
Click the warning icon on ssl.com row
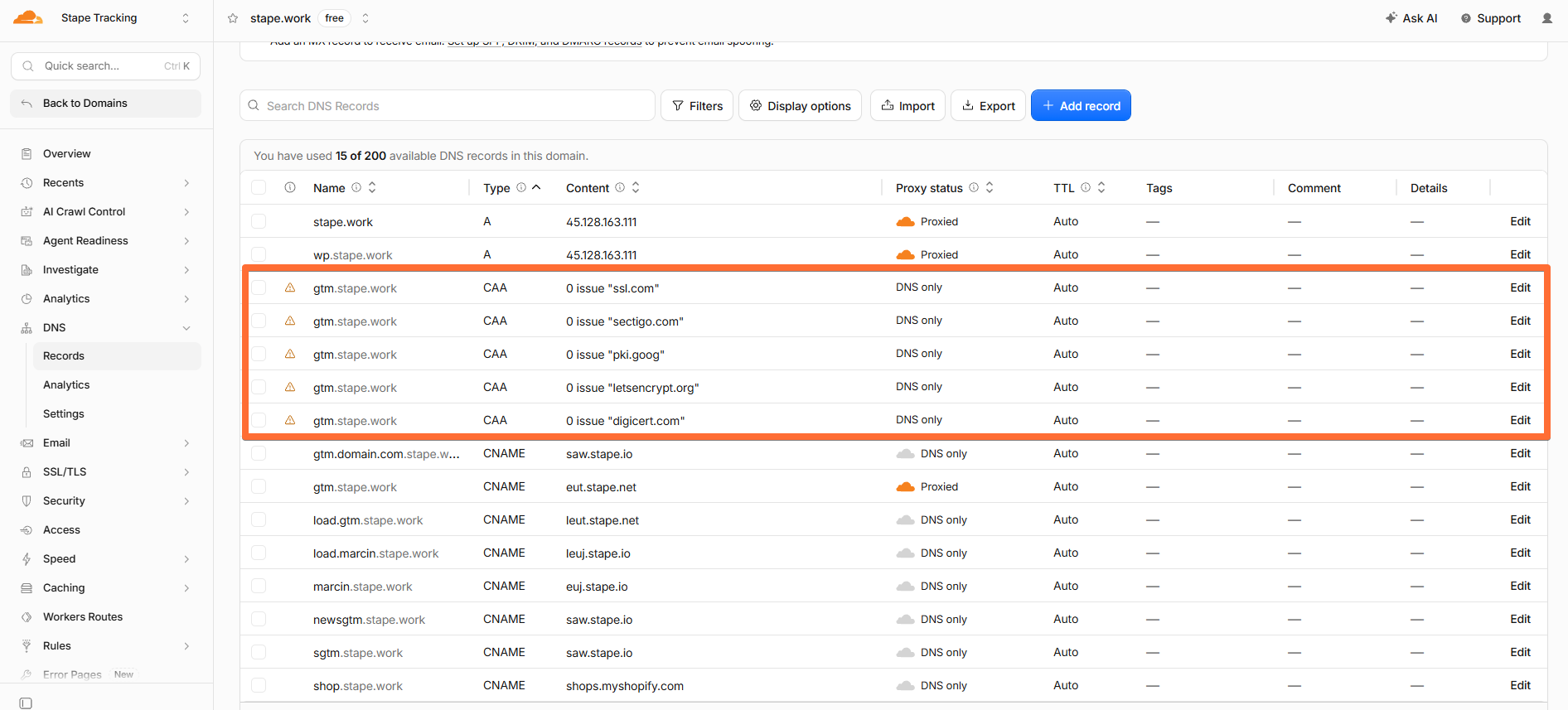[x=290, y=287]
